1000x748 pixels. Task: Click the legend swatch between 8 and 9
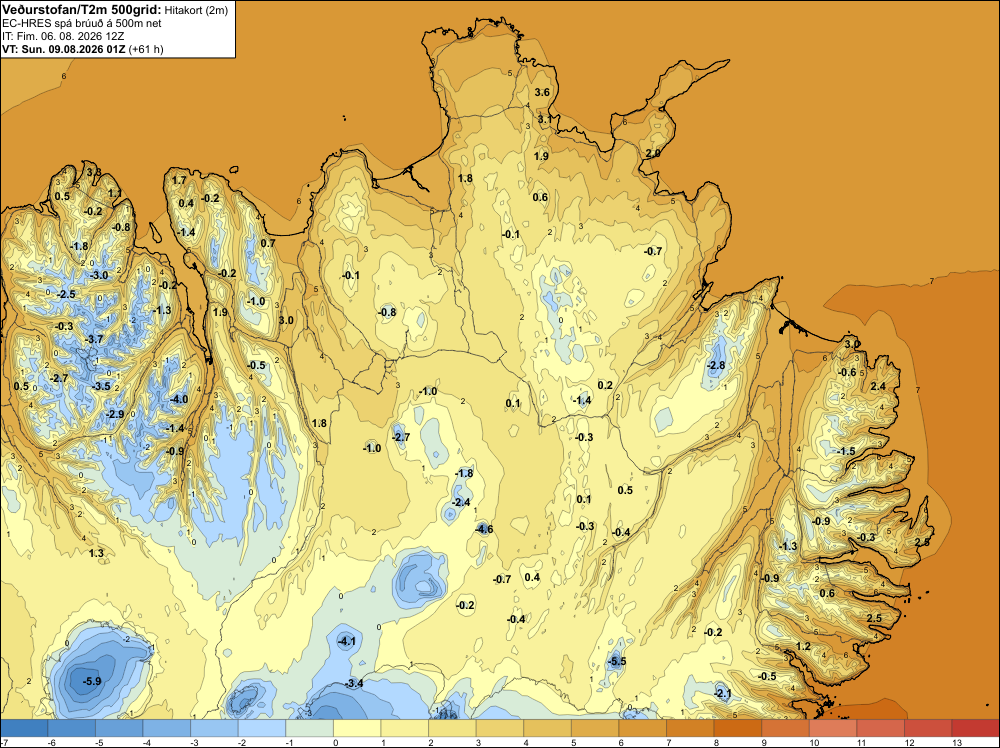tap(738, 728)
